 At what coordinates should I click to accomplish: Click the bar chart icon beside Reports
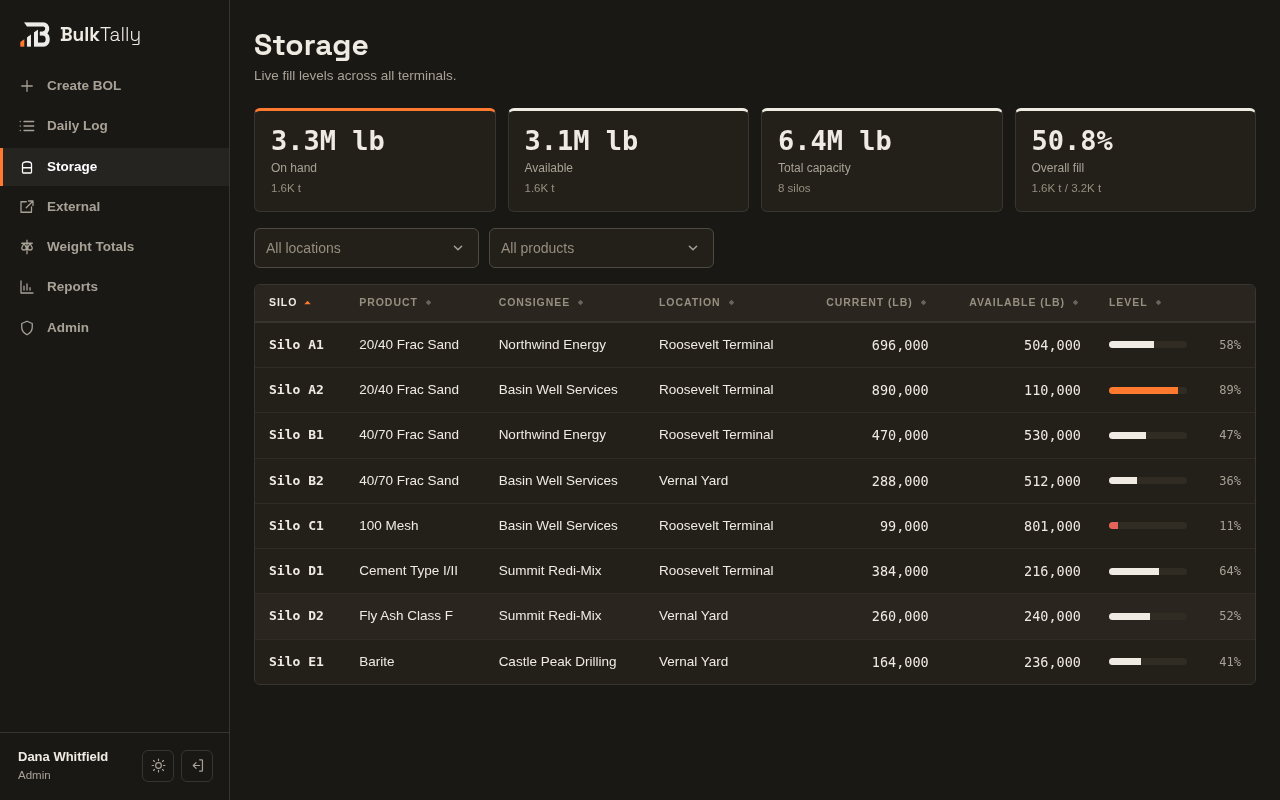pos(27,287)
